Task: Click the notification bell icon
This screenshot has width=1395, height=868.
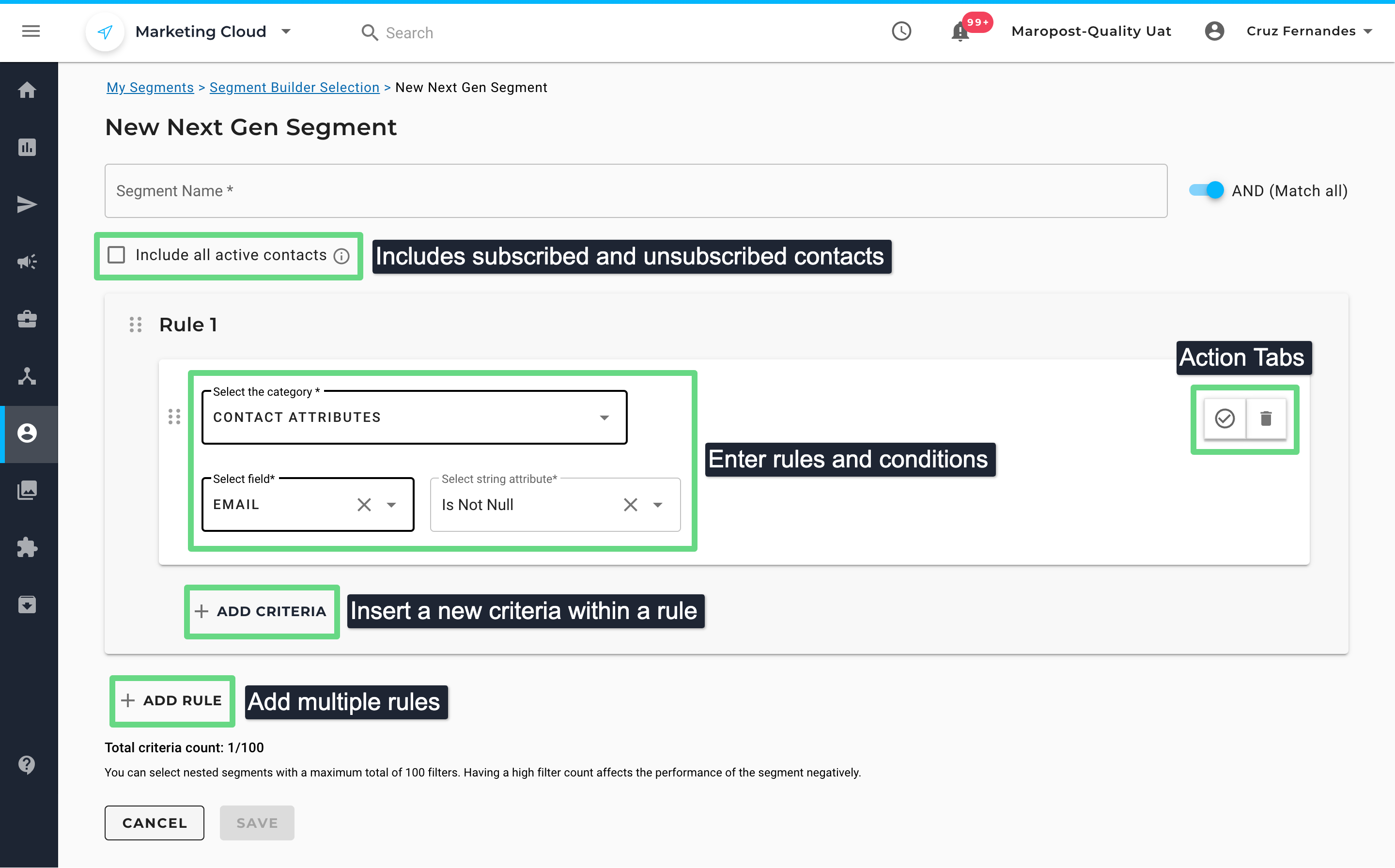Action: click(x=960, y=32)
